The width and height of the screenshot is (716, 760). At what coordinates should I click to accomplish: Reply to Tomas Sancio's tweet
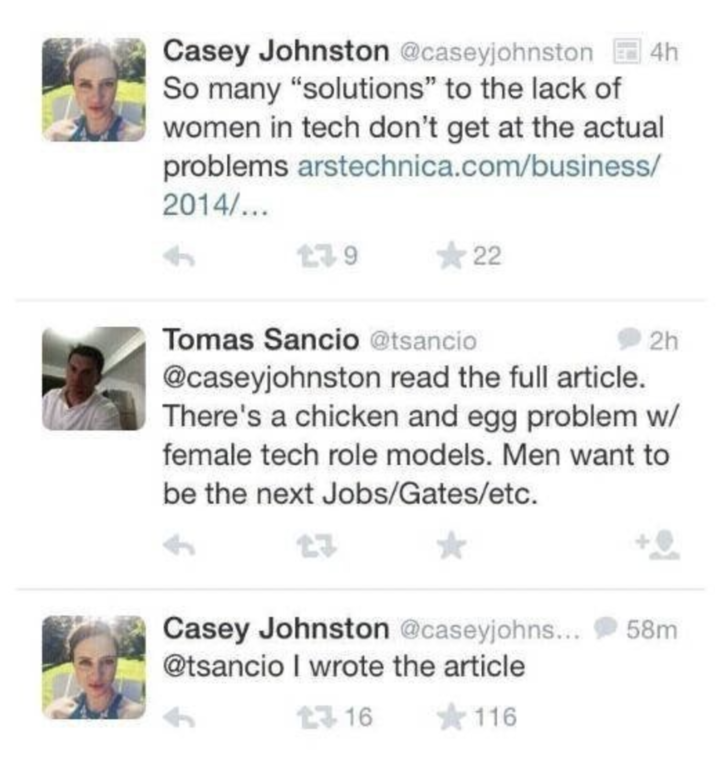coord(177,545)
